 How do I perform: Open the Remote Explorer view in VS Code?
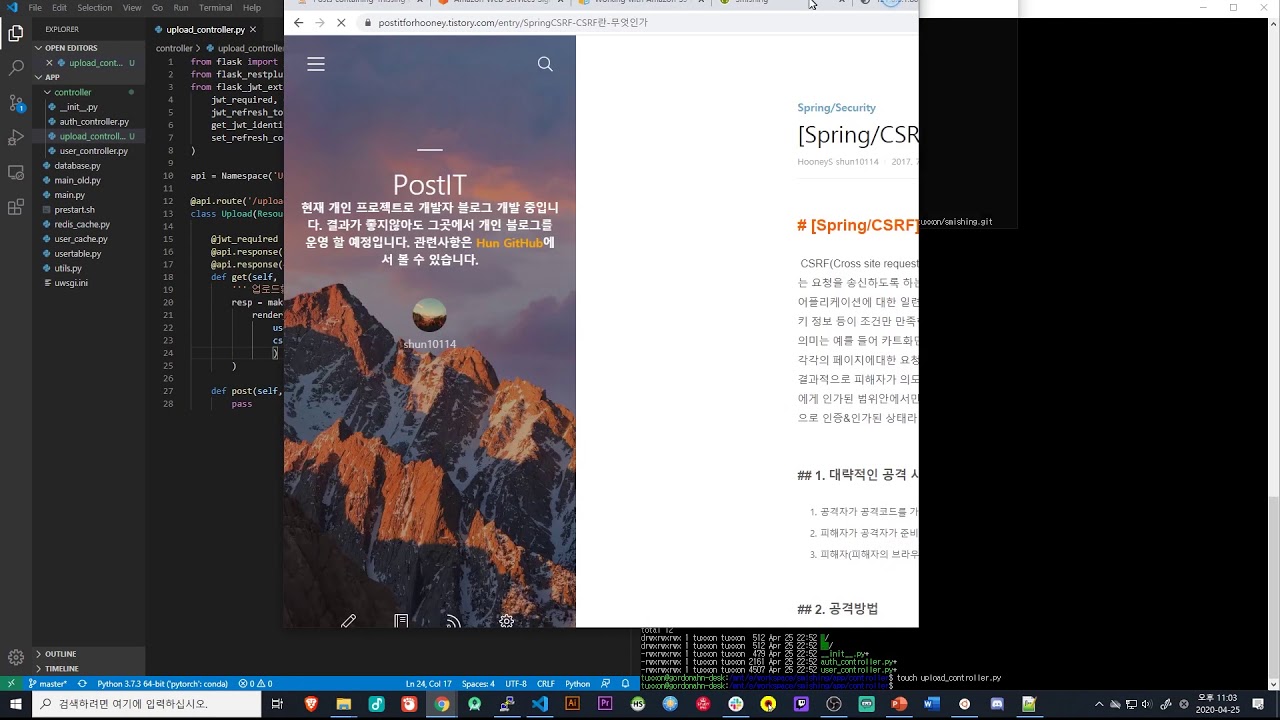click(15, 172)
